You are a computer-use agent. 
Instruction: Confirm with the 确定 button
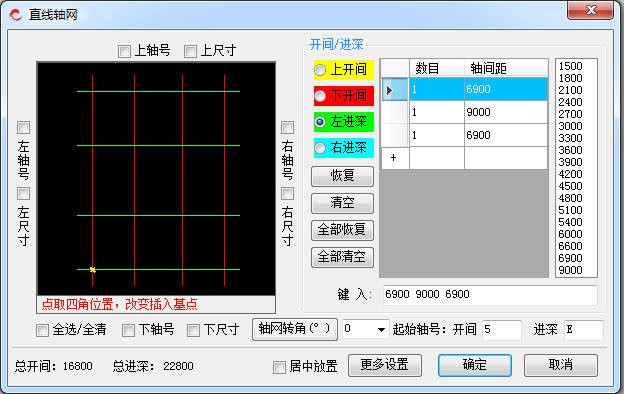pyautogui.click(x=475, y=365)
